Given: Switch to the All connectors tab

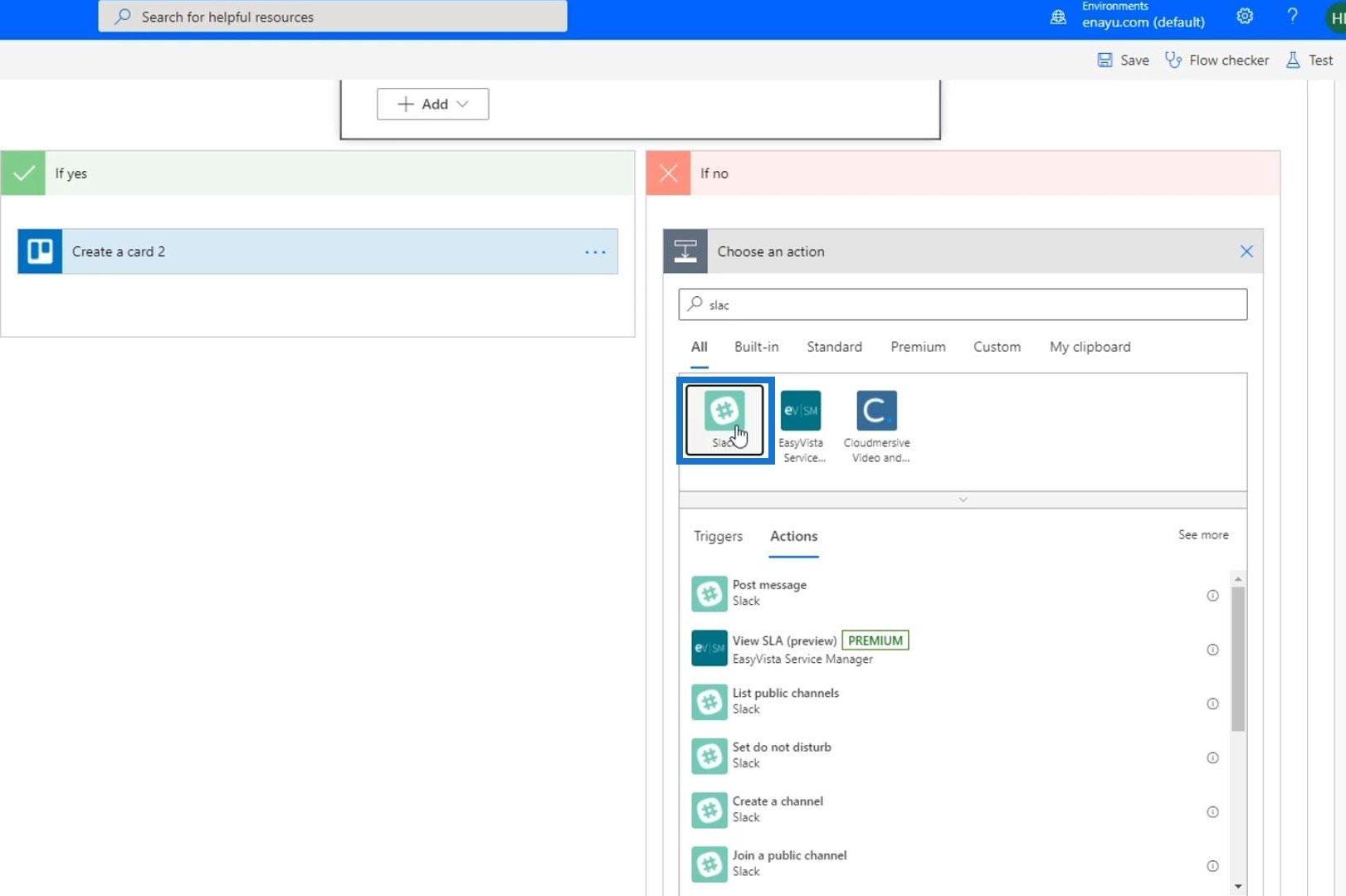Looking at the screenshot, I should coord(700,347).
